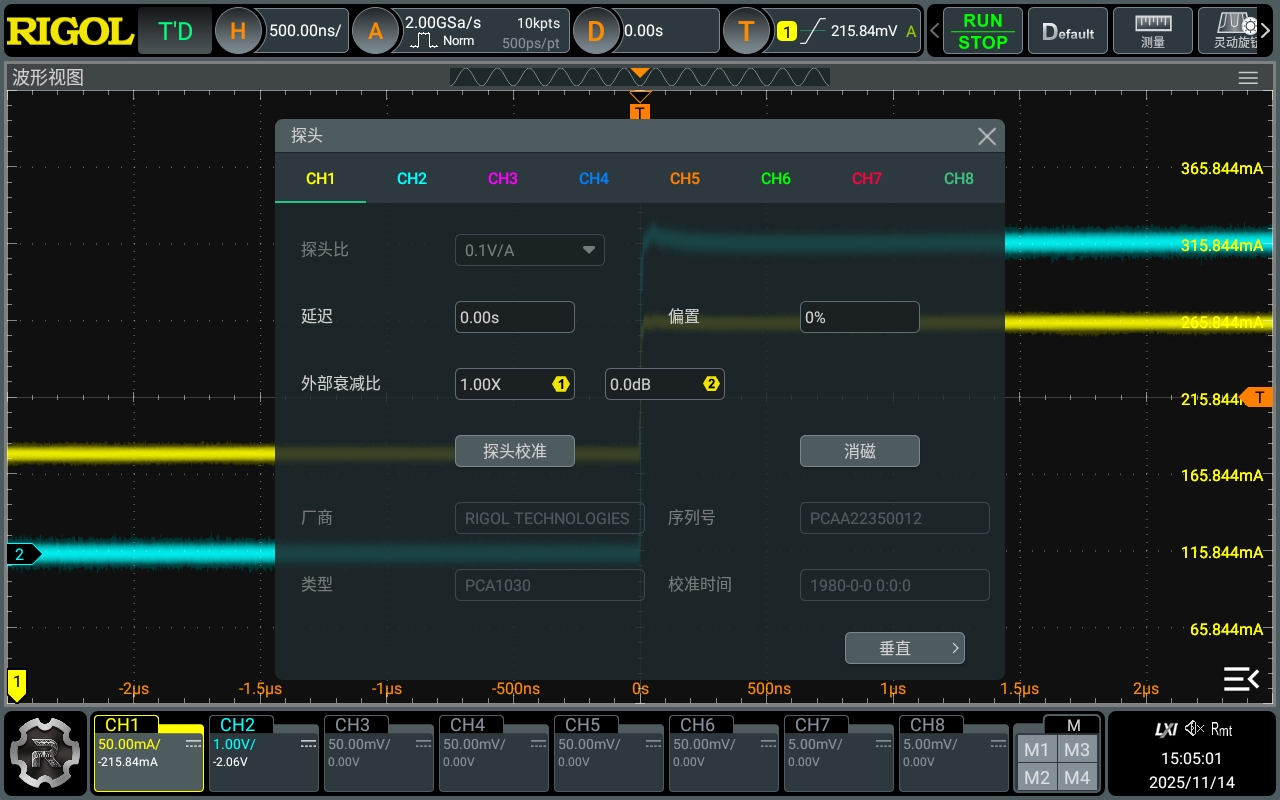Switch to the CH2 probe tab

tap(412, 179)
